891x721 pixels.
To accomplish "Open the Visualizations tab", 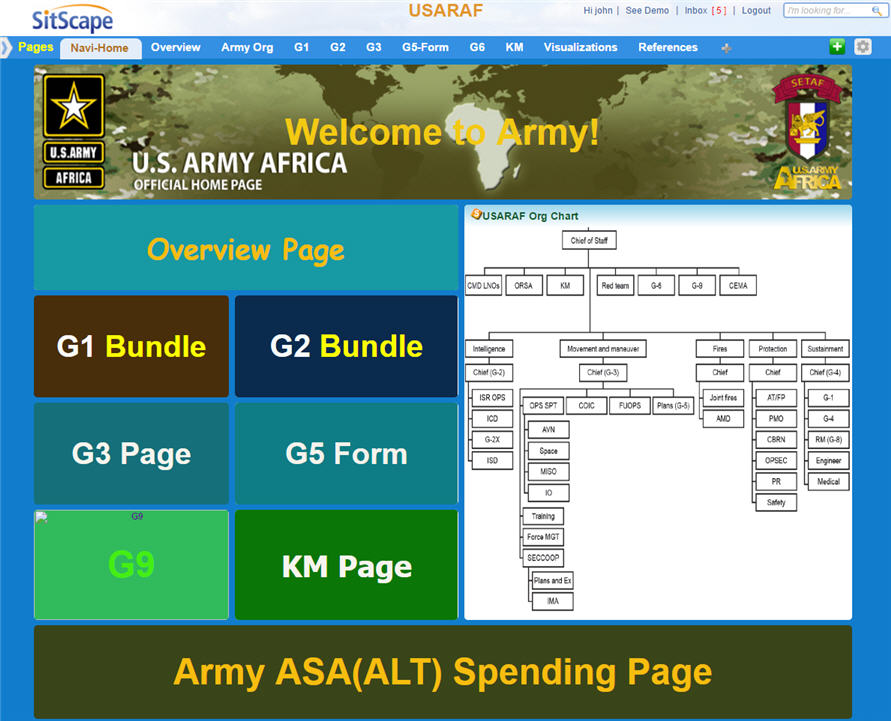I will (580, 47).
